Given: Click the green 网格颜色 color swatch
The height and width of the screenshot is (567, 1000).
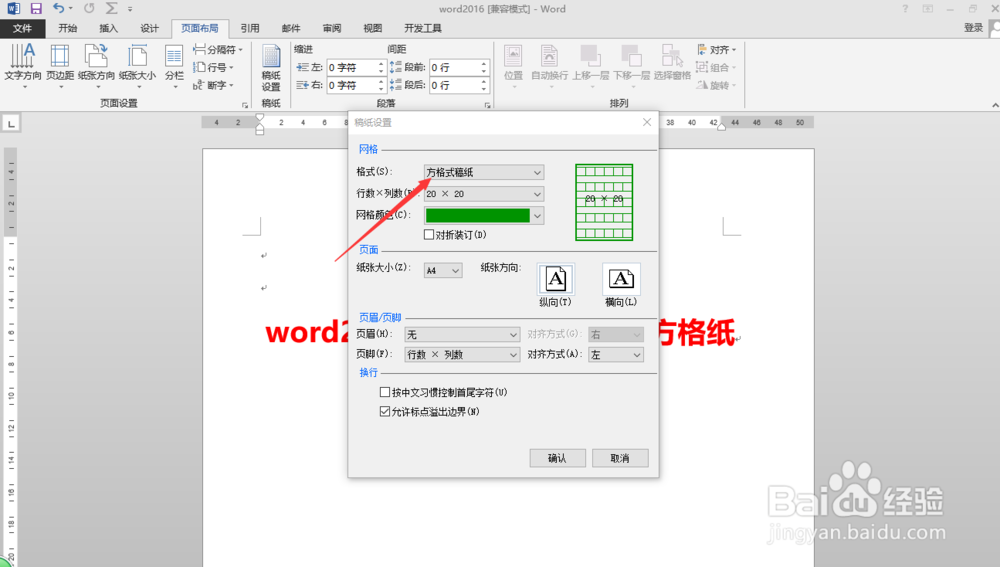Looking at the screenshot, I should click(478, 216).
